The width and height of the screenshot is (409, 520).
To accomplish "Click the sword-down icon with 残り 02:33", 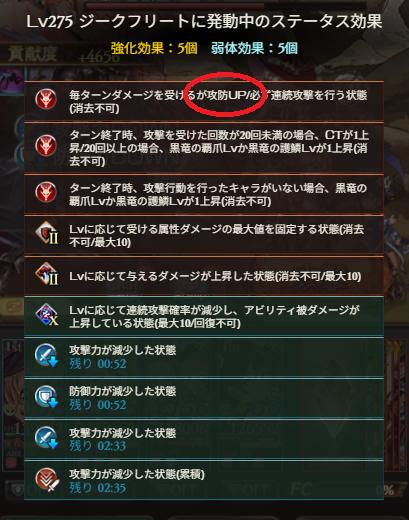I will tap(46, 438).
